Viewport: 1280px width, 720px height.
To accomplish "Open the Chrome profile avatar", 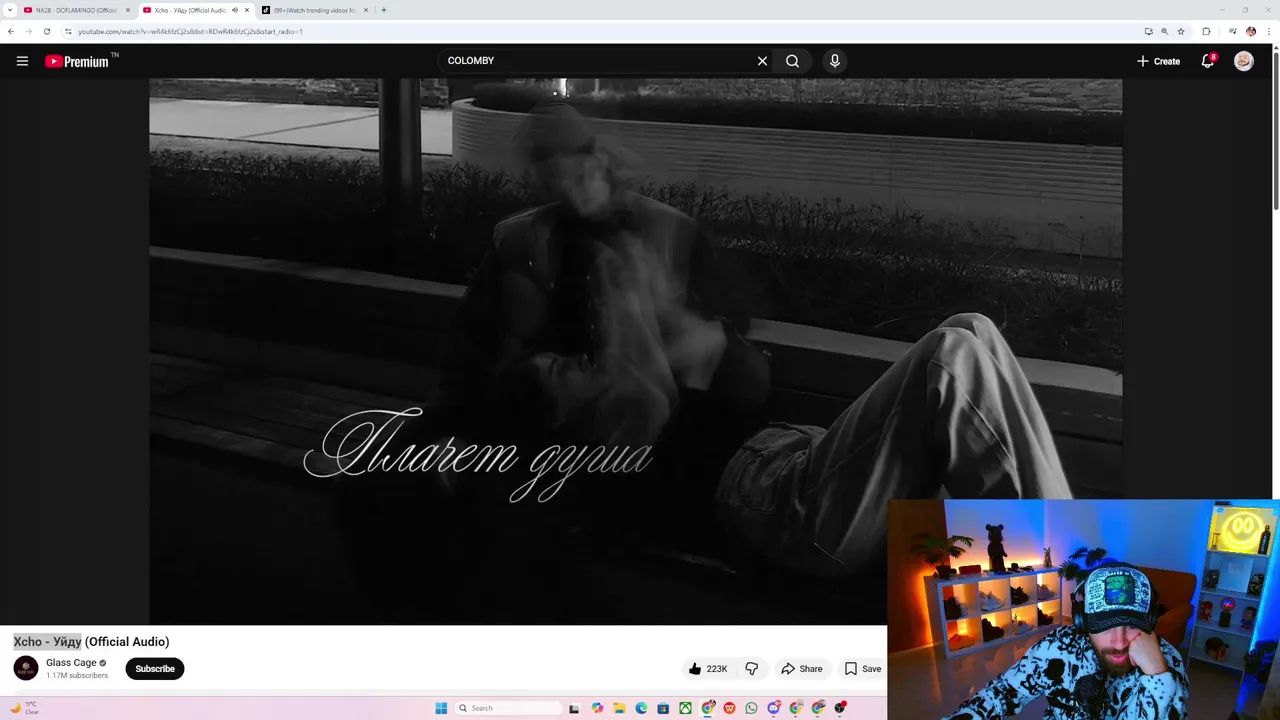I will pos(1251,31).
